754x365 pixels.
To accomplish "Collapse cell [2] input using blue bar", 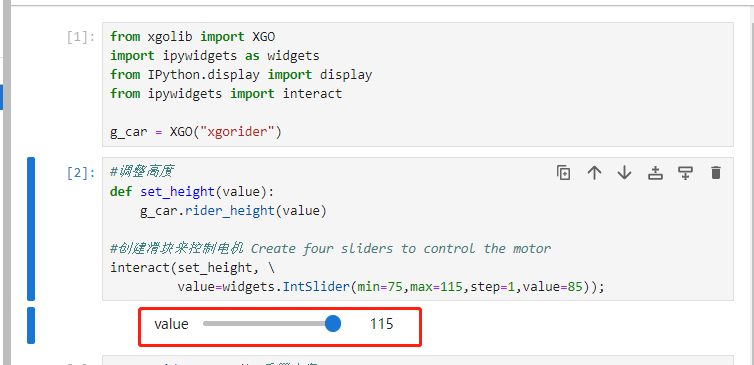I will (x=31, y=229).
